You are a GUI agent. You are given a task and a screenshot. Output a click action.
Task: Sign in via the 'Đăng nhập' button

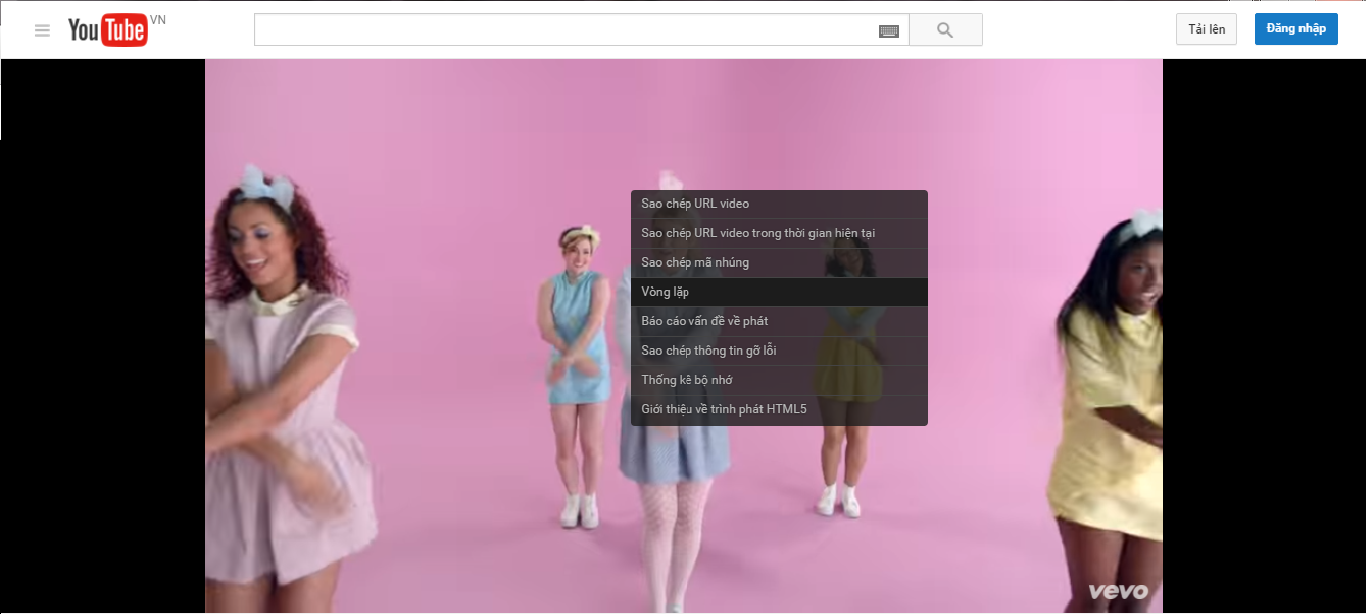coord(1295,29)
